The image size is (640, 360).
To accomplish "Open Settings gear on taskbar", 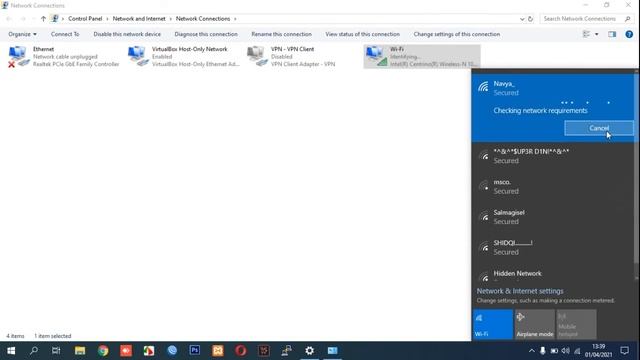I will pyautogui.click(x=309, y=351).
